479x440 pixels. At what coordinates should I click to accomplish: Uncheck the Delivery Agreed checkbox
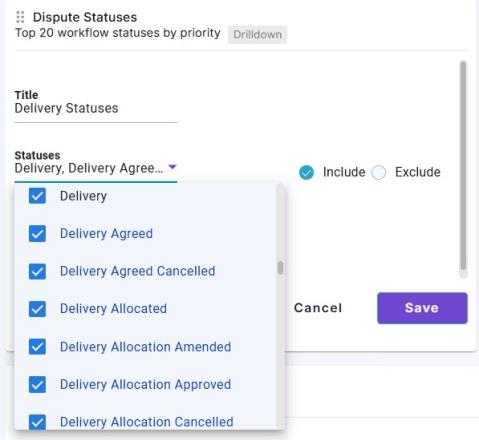click(37, 233)
